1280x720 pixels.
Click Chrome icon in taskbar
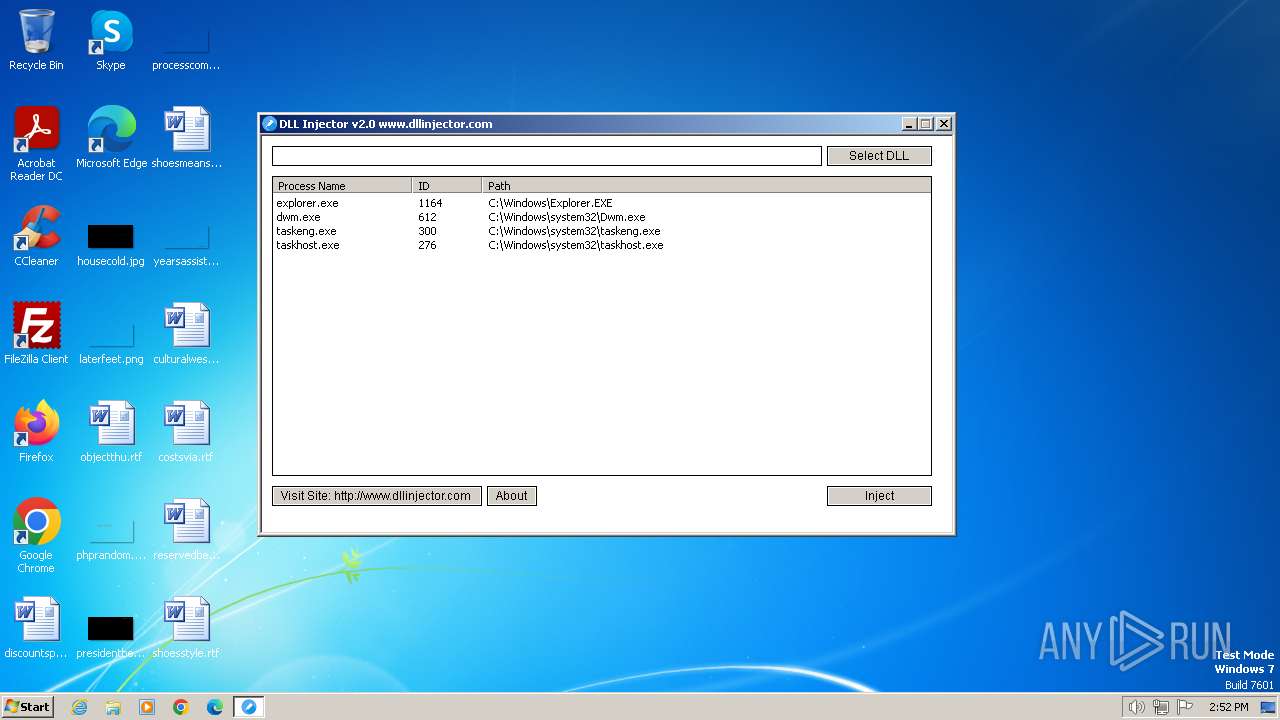[181, 707]
